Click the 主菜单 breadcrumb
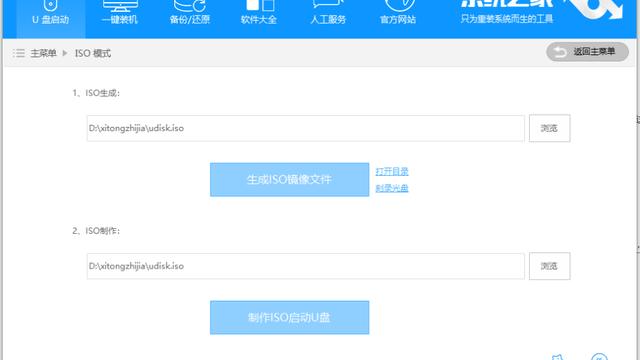This screenshot has width=640, height=360. (x=43, y=53)
